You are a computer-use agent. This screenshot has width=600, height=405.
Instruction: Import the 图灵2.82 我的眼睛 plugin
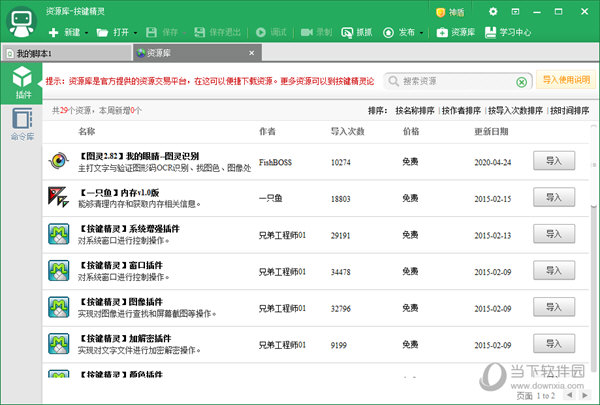click(x=554, y=160)
